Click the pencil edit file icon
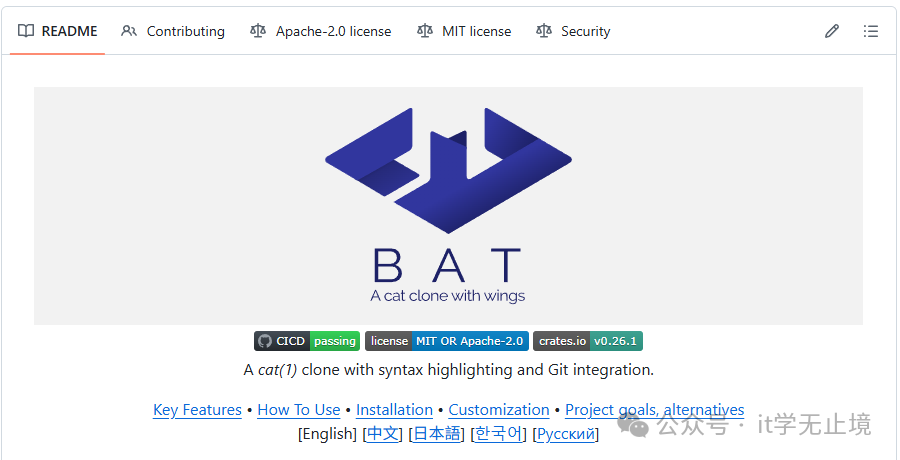The height and width of the screenshot is (460, 900). coord(832,31)
